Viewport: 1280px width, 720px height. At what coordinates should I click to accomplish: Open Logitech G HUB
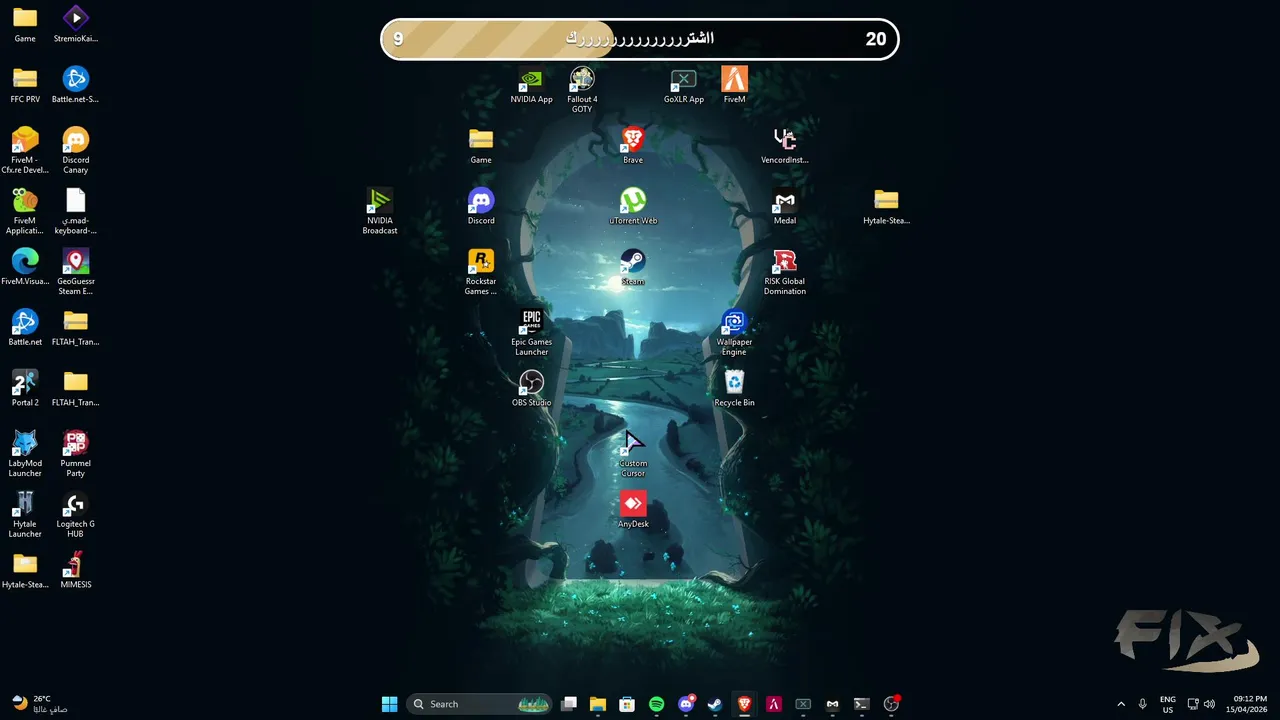[x=76, y=515]
